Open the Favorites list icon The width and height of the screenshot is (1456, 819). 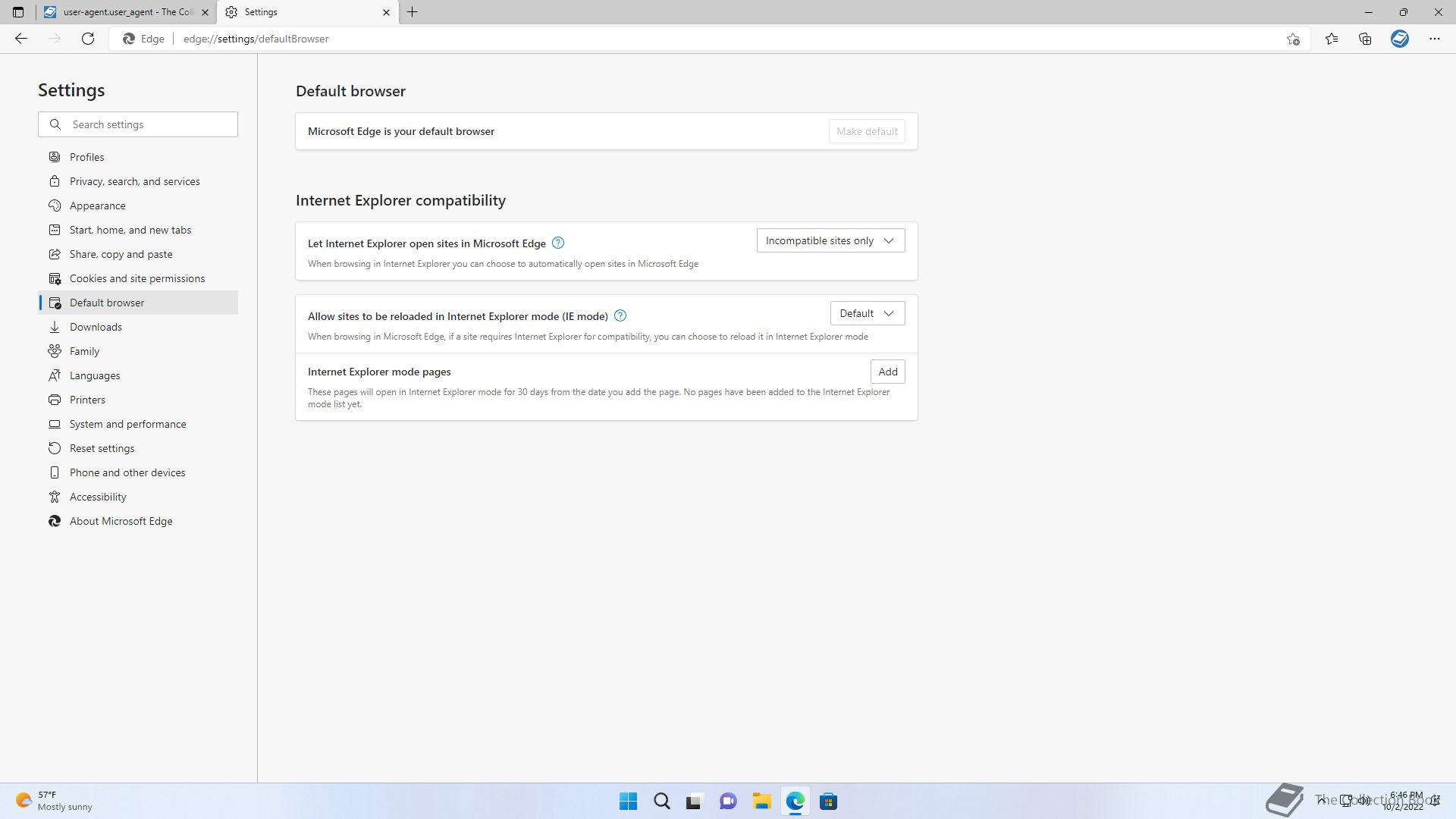tap(1332, 39)
